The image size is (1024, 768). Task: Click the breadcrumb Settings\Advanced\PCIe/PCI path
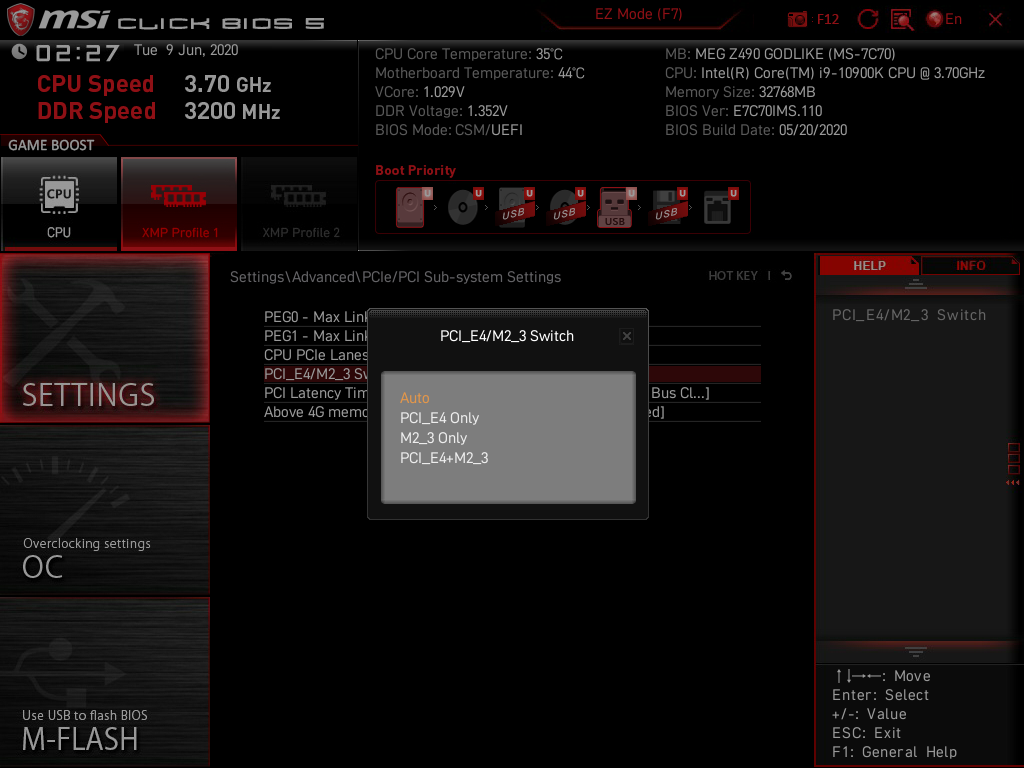click(395, 277)
